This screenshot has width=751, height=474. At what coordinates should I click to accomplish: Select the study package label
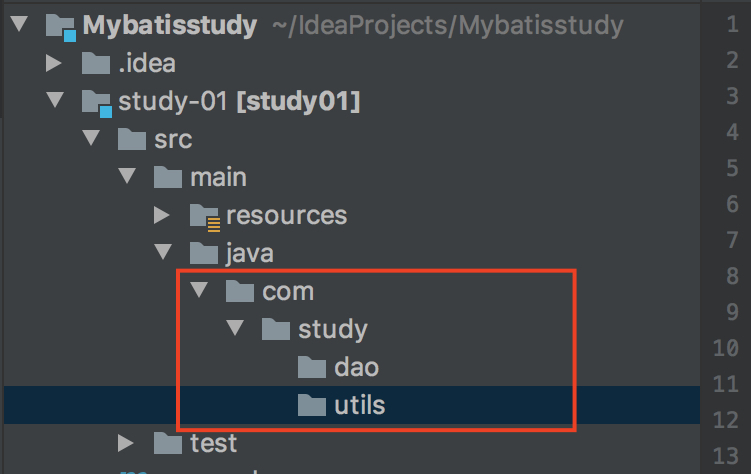coord(333,329)
